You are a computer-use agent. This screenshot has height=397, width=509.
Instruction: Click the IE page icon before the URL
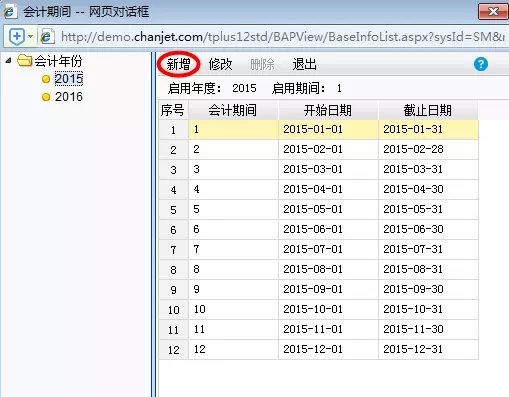[x=47, y=36]
